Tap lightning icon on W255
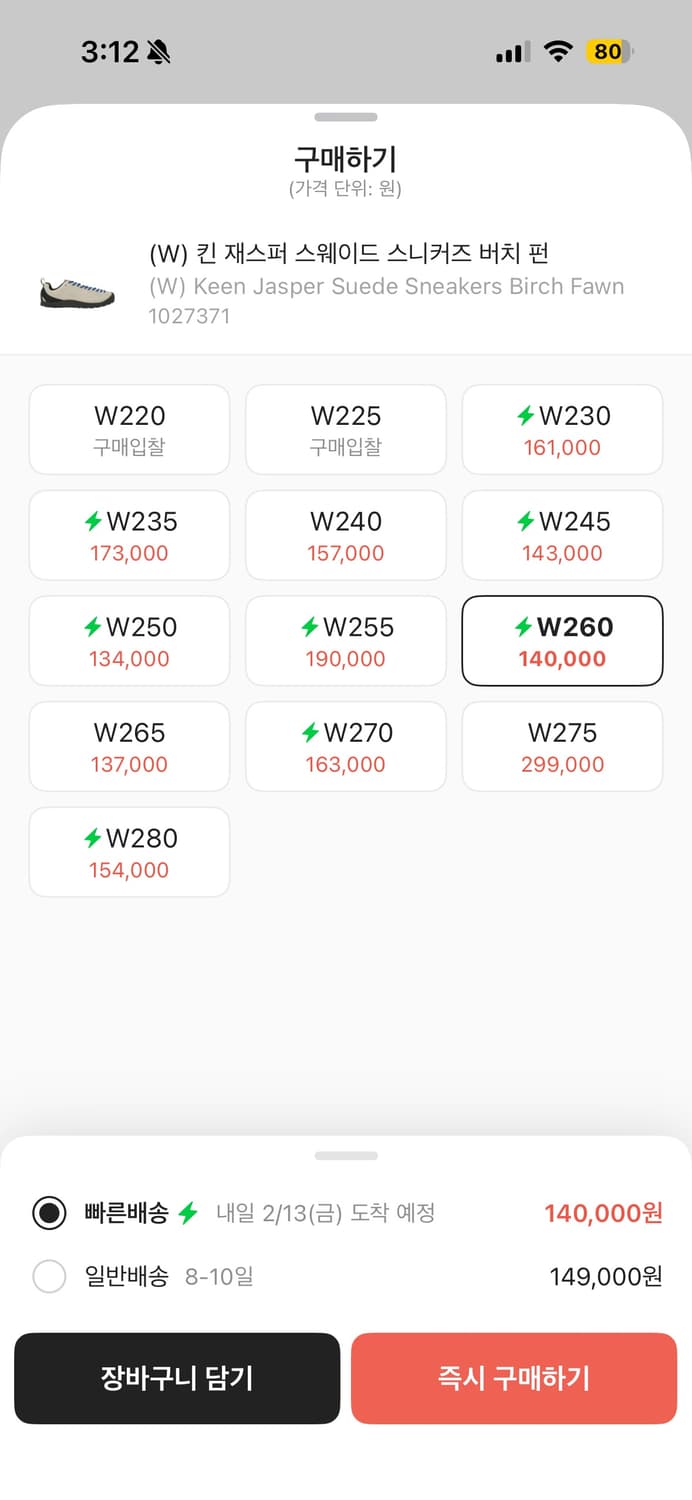 310,627
